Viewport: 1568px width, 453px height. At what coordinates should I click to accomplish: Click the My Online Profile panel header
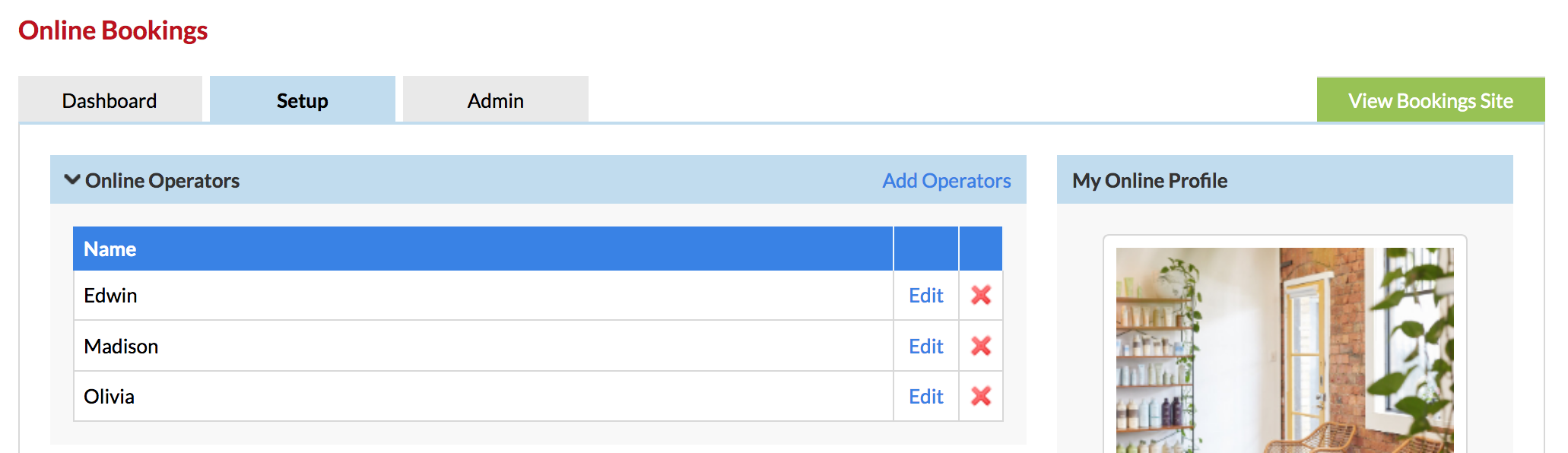[1285, 180]
